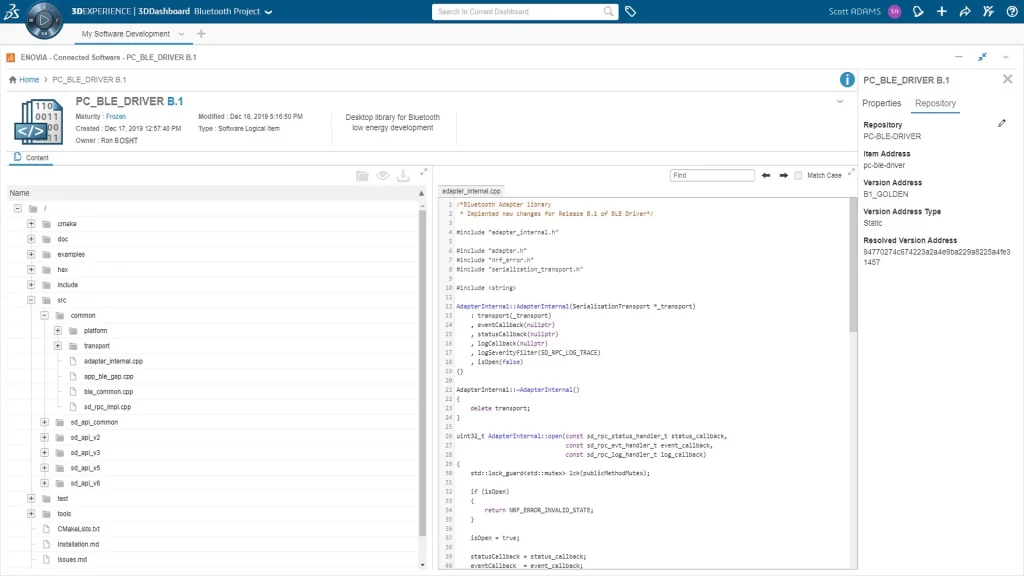Expand the cmake folder
The width and height of the screenshot is (1024, 576).
click(32, 224)
